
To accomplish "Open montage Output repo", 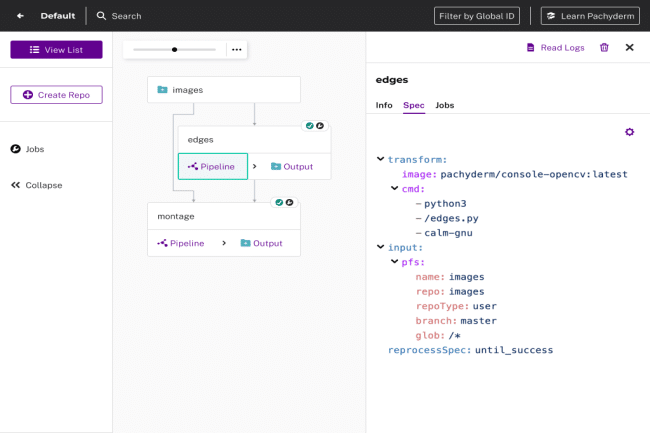I will coord(262,243).
